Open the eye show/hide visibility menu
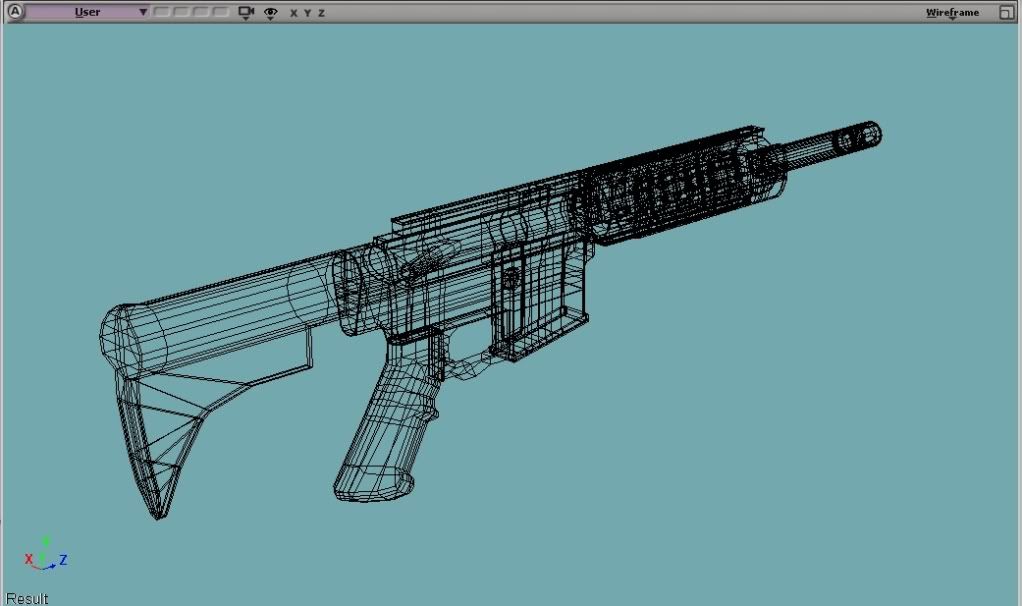Viewport: 1022px width, 606px height. pos(270,13)
